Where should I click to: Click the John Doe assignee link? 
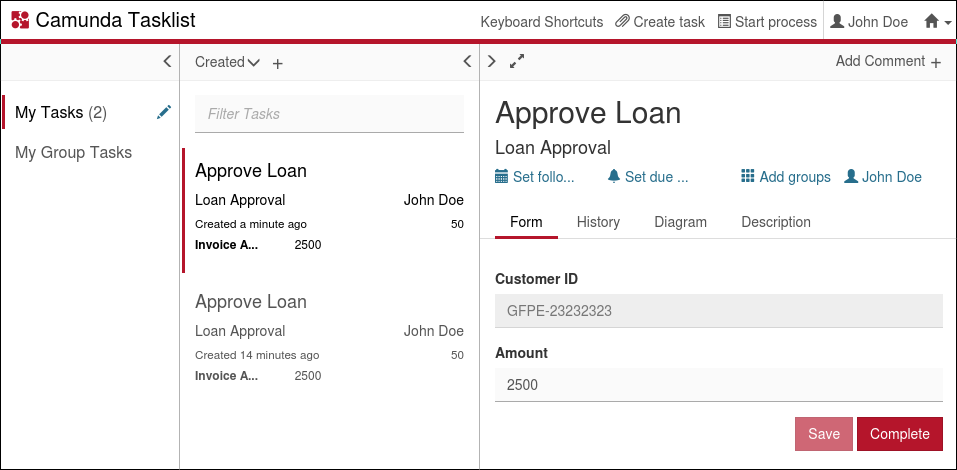coord(883,177)
